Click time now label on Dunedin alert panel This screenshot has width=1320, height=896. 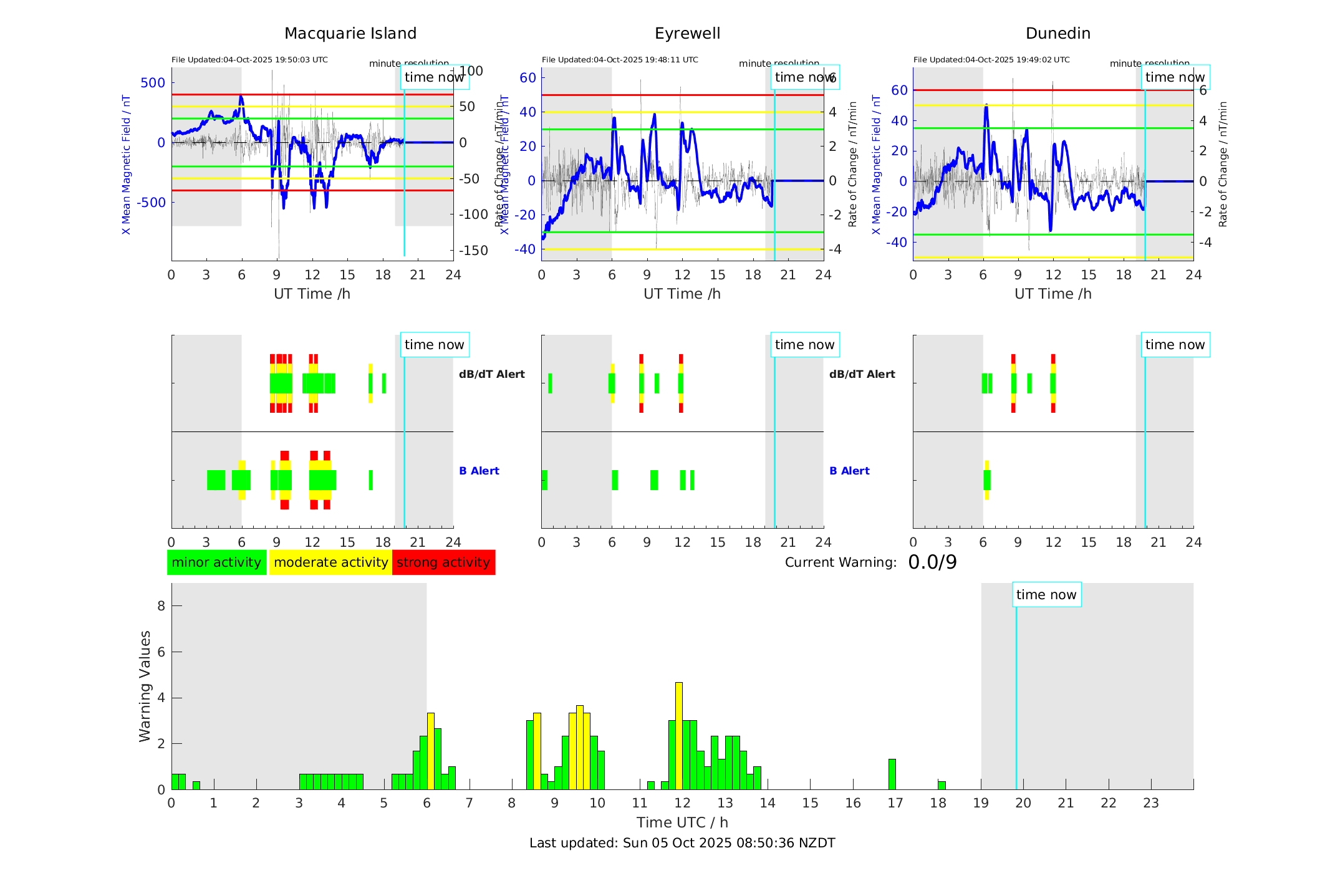1175,345
